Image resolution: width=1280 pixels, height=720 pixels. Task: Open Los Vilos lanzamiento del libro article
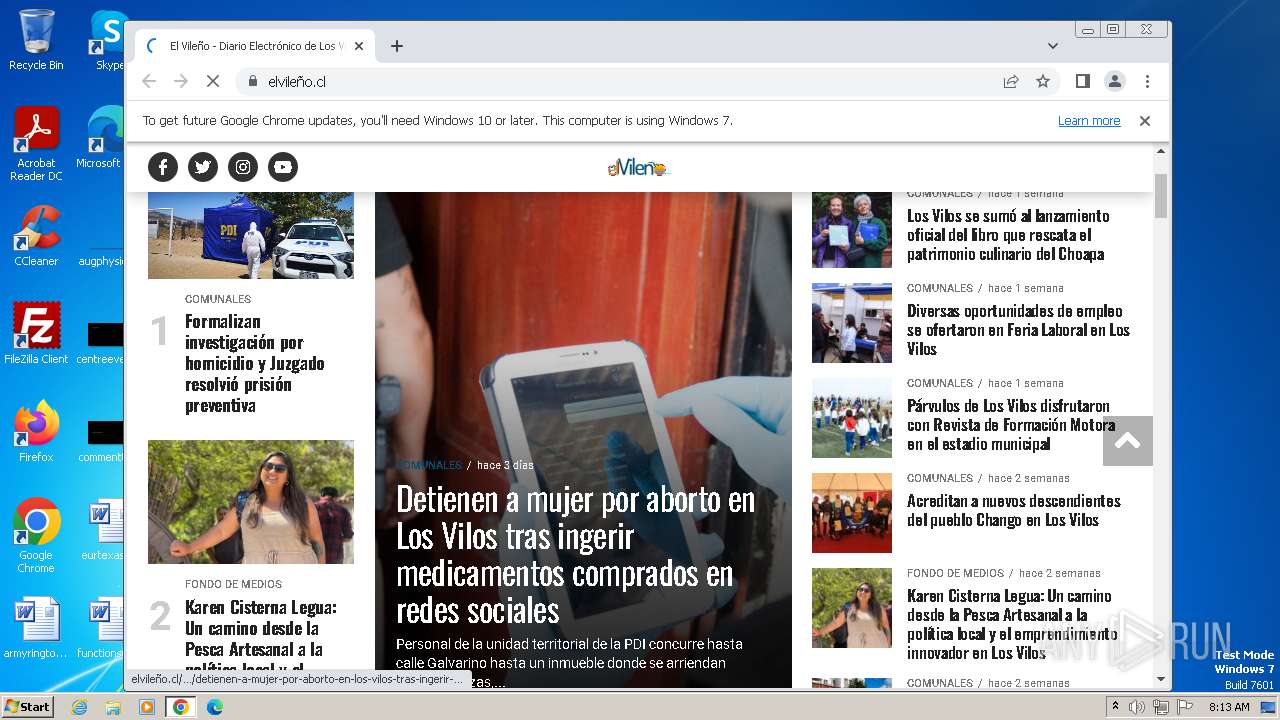pyautogui.click(x=1008, y=235)
